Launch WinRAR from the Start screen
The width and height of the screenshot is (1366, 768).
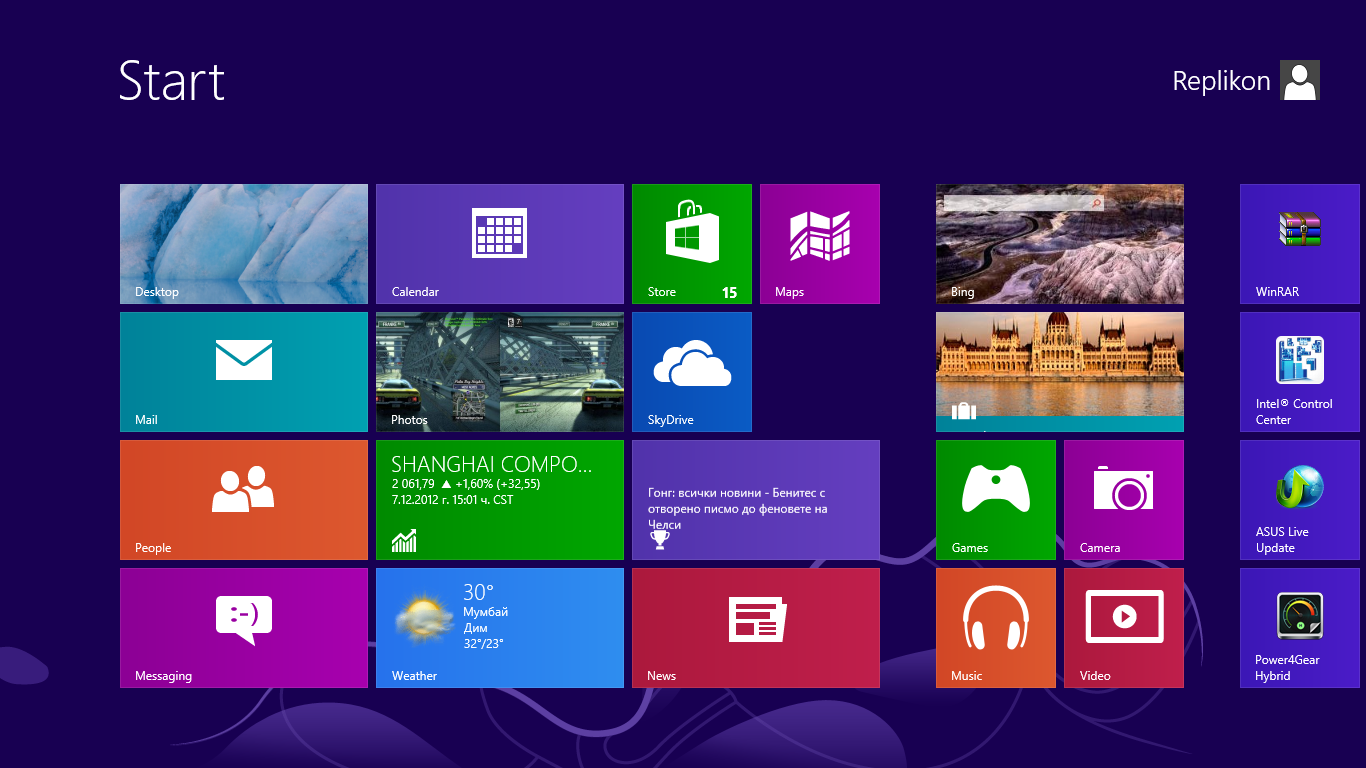[x=1299, y=243]
